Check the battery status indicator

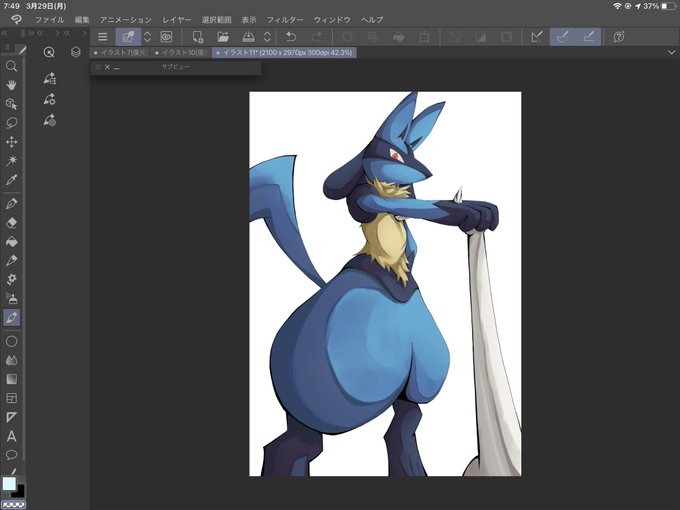(x=668, y=6)
